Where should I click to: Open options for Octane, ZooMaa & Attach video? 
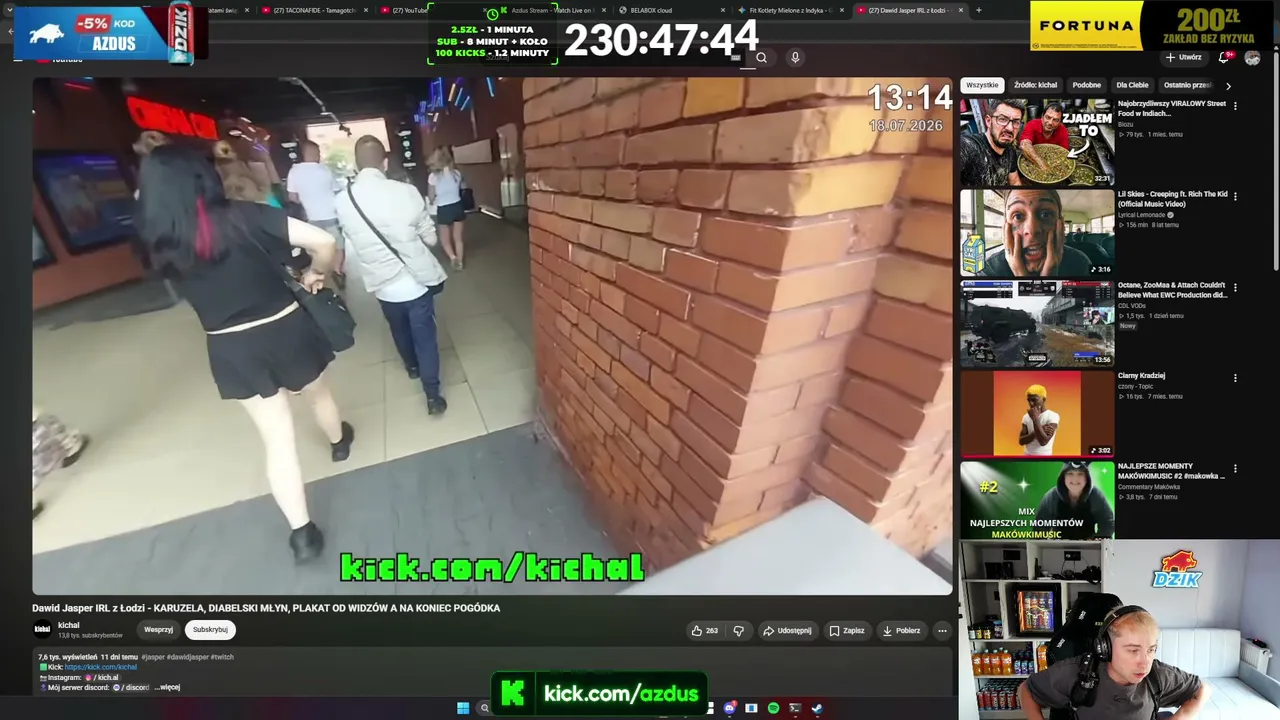pyautogui.click(x=1235, y=288)
